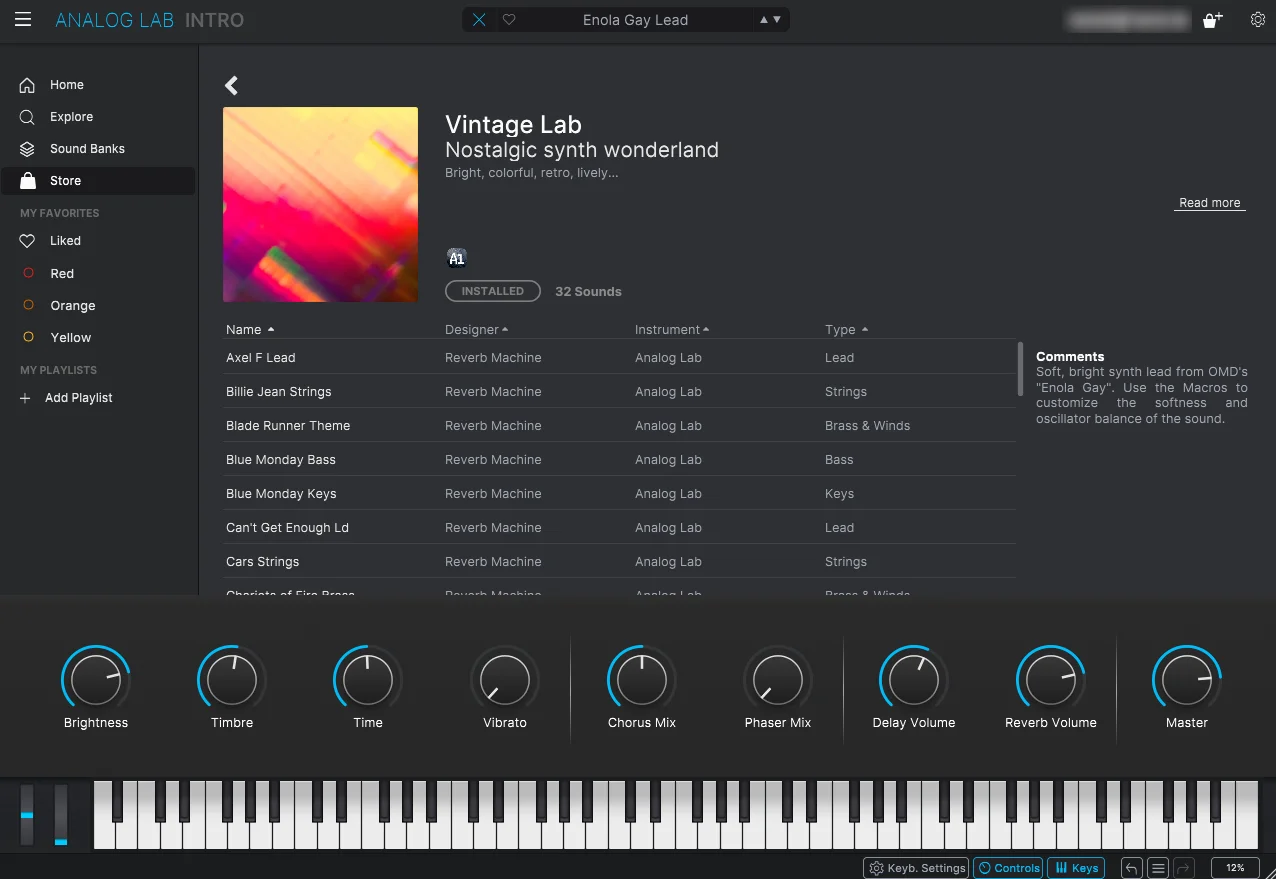This screenshot has height=879, width=1276.
Task: Go back with the left chevron arrow
Action: click(x=232, y=85)
